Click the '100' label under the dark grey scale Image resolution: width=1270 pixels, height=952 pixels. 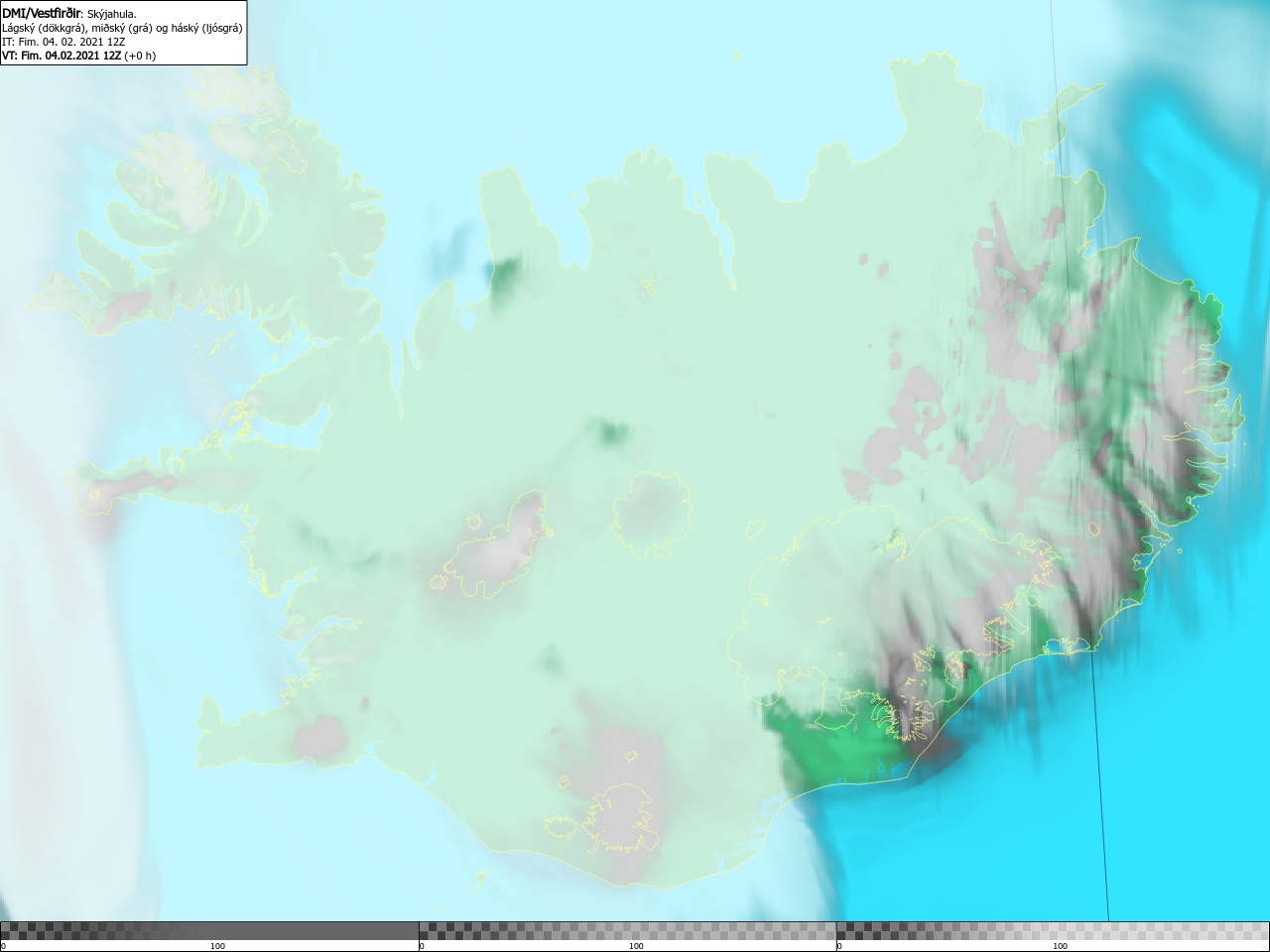point(218,946)
